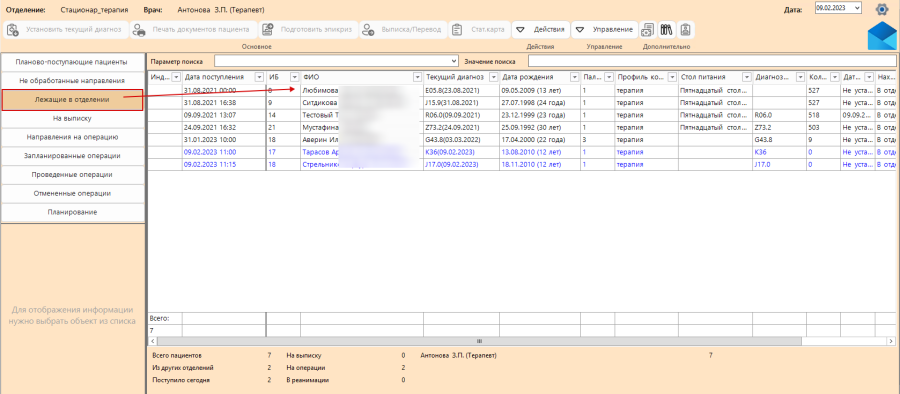Screen dimensions: 900x394
Task: Select patient row Стрельников
Action: tap(522, 165)
